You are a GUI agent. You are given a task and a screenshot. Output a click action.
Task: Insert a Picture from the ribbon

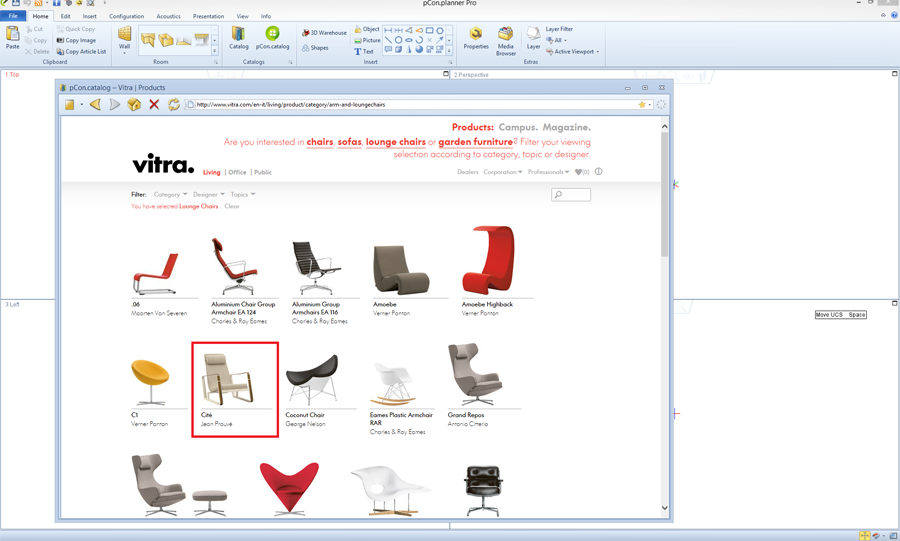tap(367, 40)
